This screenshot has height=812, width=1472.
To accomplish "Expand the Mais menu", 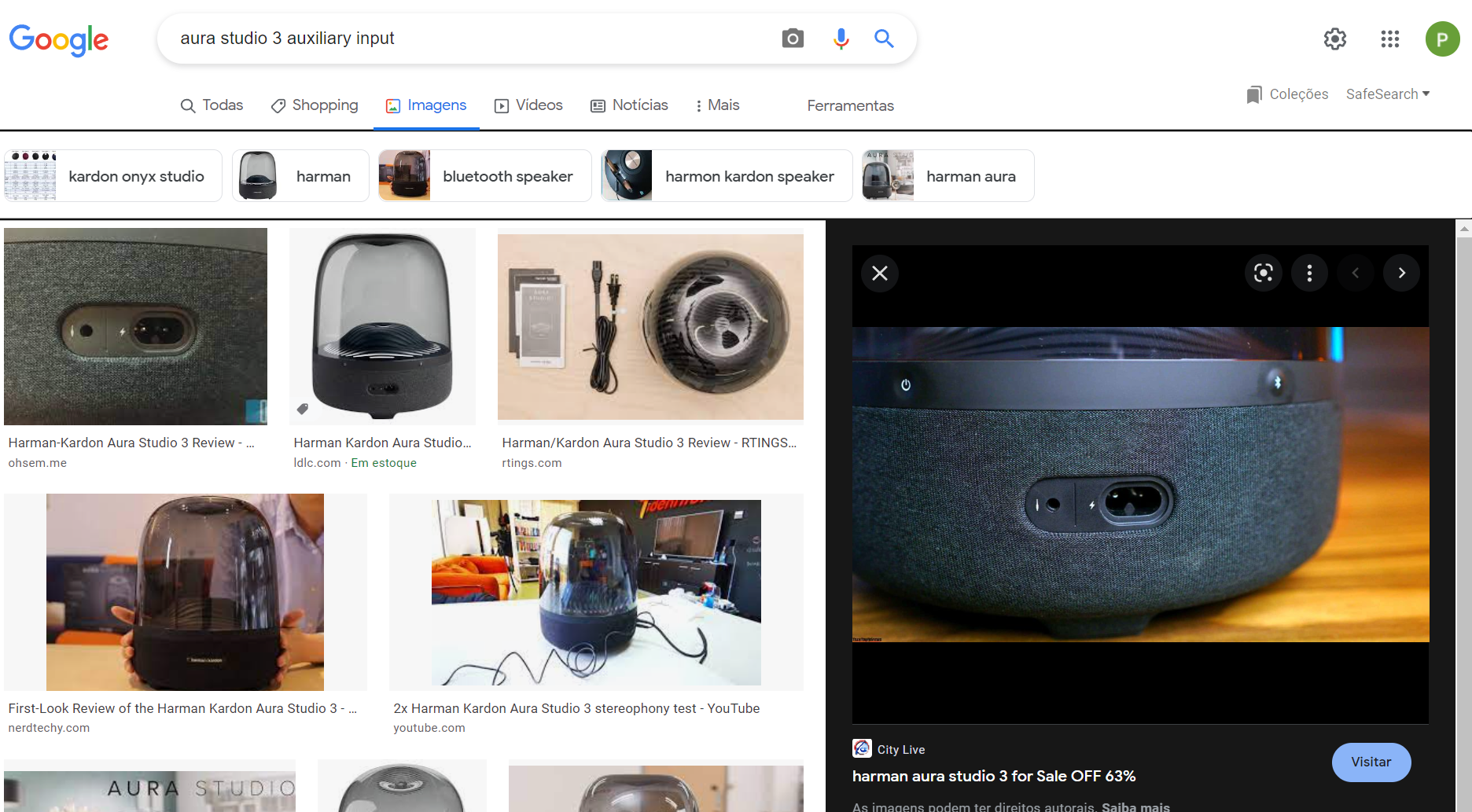I will click(717, 105).
